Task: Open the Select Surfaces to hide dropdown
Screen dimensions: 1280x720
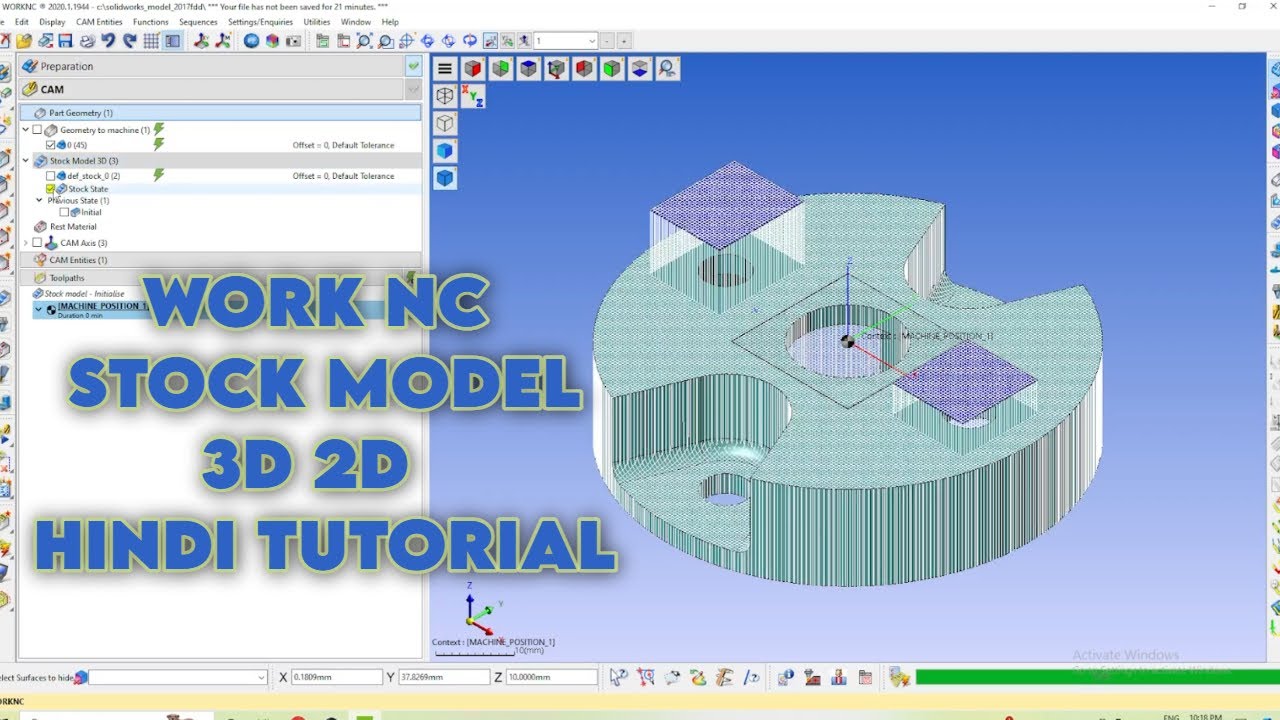Action: (262, 677)
